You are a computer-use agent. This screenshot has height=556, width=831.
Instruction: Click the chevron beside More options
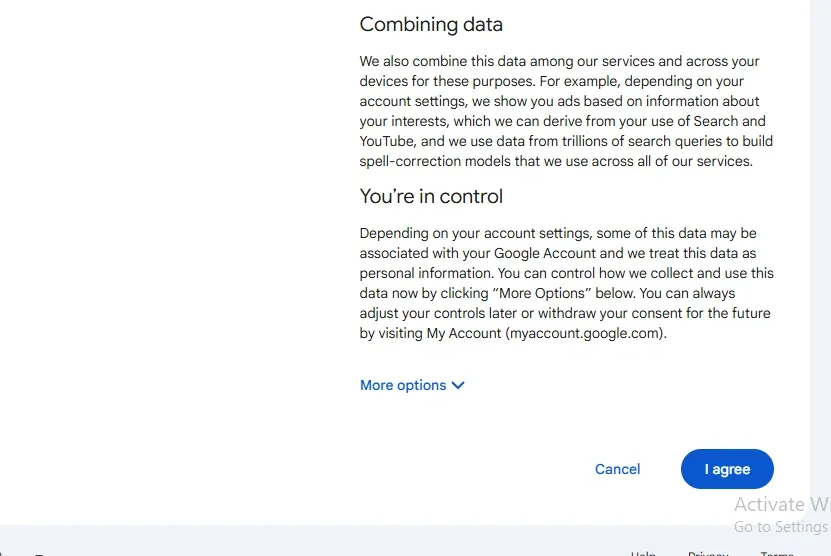[x=458, y=385]
